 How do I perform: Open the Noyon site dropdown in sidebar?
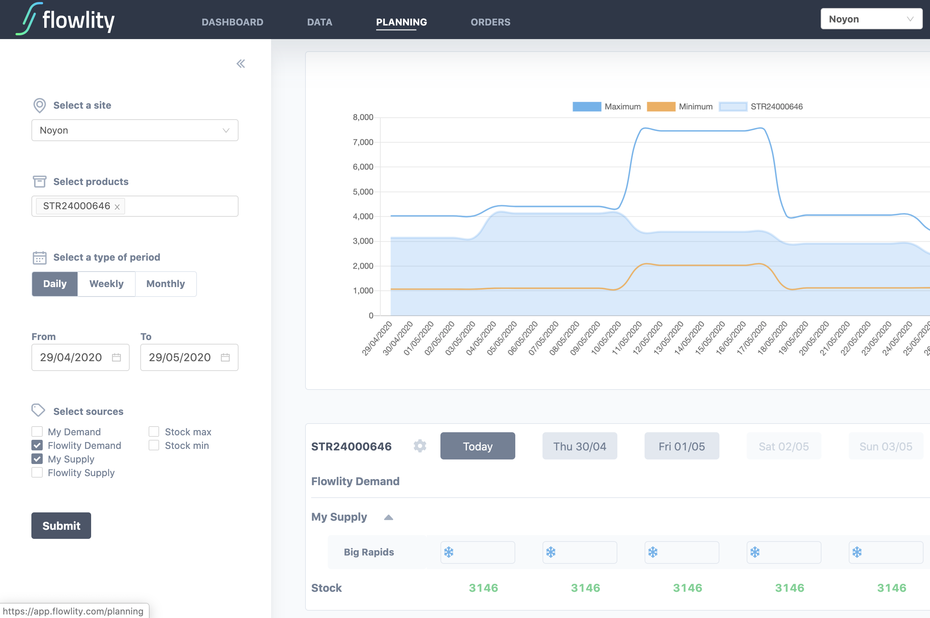tap(135, 130)
